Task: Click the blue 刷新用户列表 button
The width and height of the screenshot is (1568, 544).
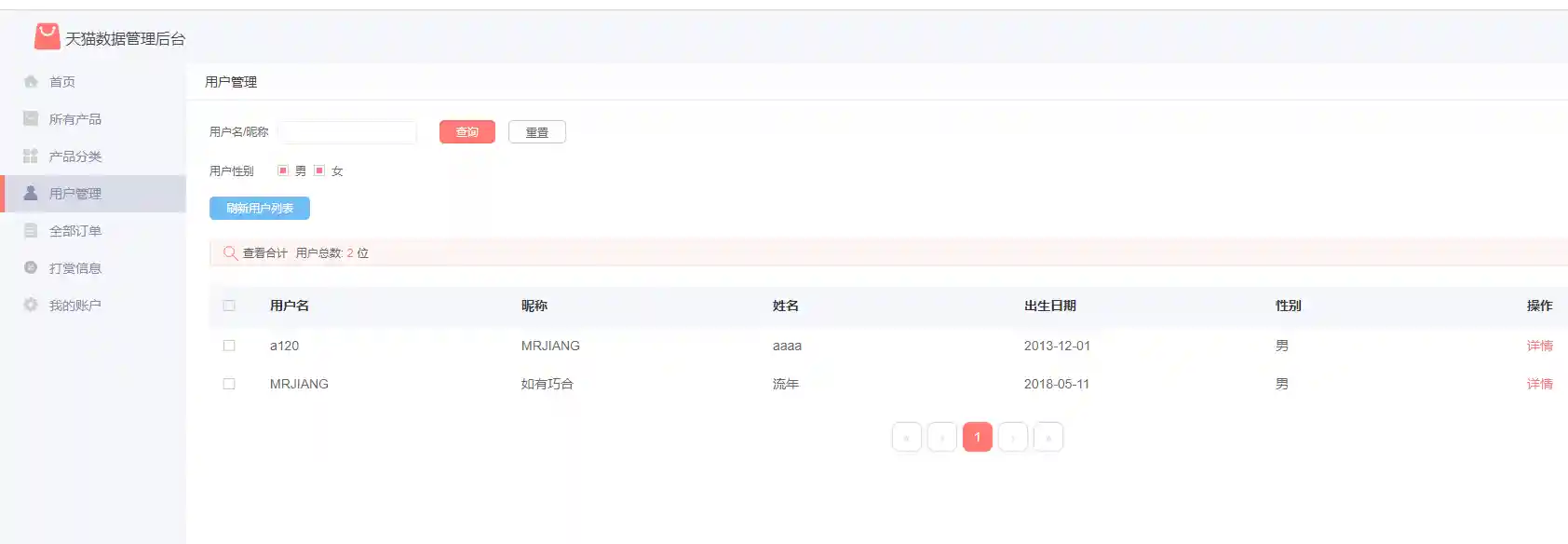Action: (x=260, y=208)
